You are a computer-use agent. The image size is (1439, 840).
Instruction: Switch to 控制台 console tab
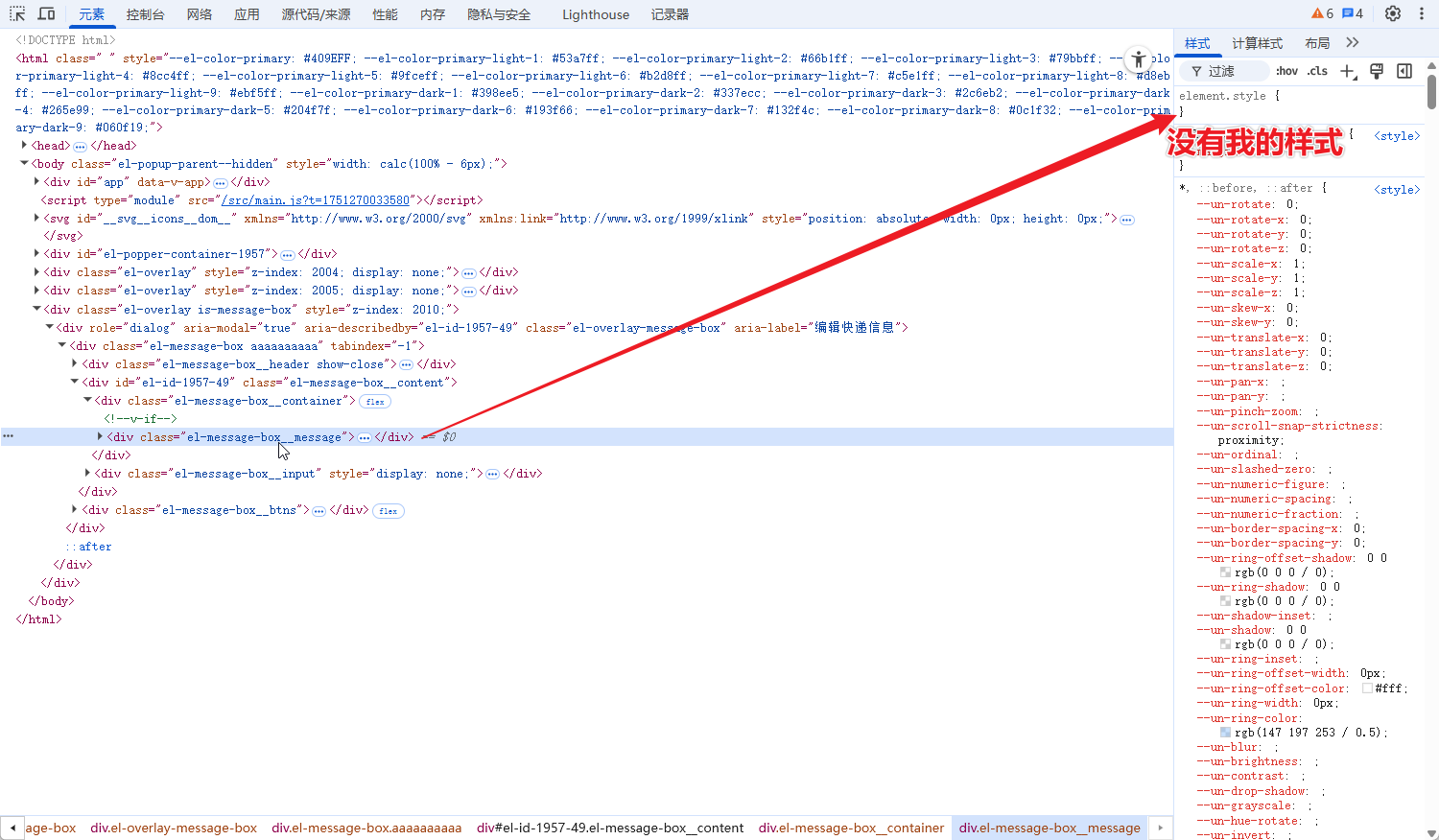point(145,14)
